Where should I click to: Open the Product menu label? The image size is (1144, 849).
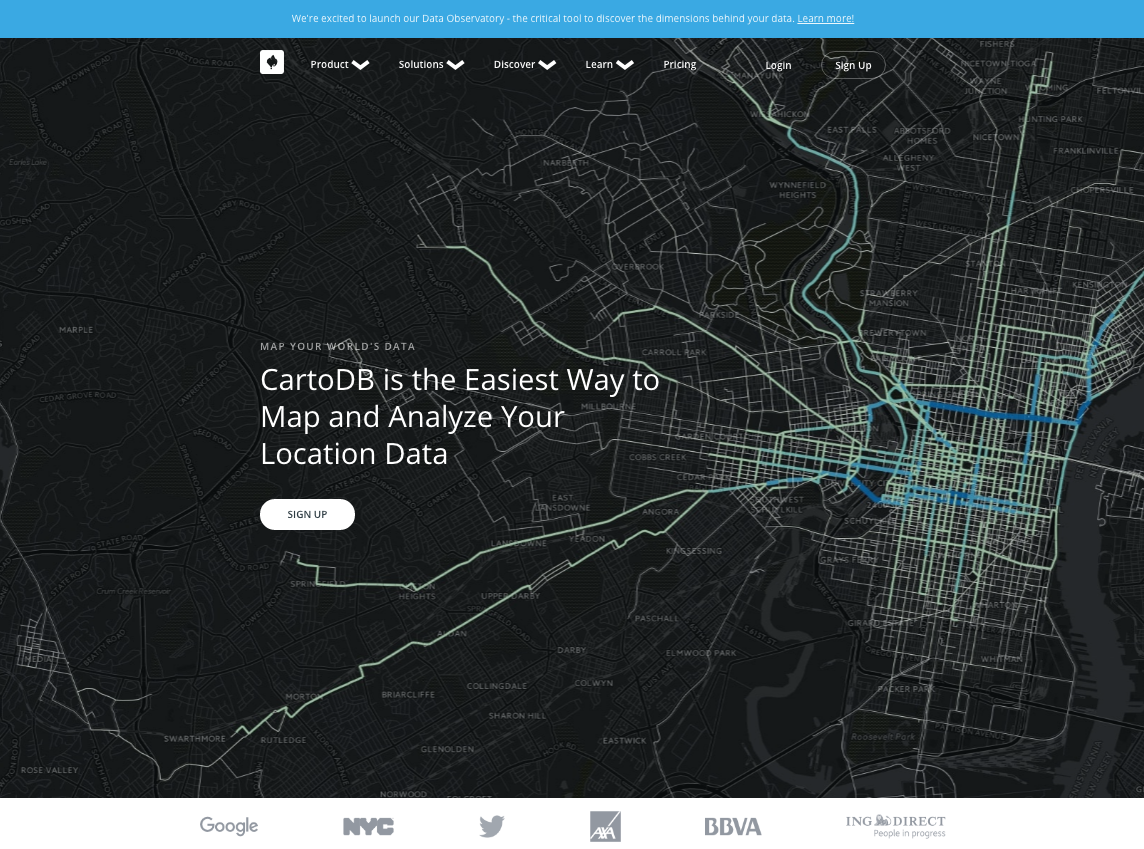[330, 64]
